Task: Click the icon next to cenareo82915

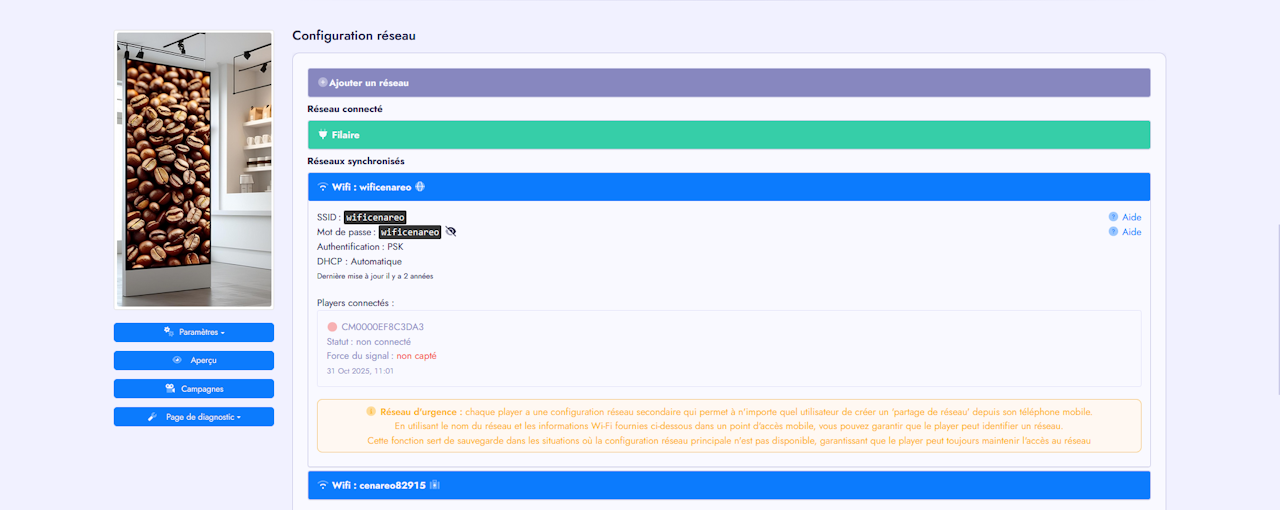Action: [435, 485]
